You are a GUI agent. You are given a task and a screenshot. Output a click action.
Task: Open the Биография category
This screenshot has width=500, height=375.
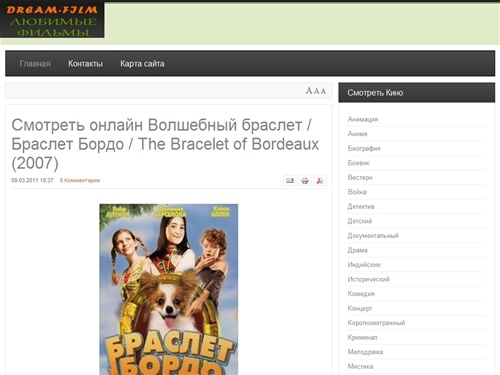[x=364, y=148]
